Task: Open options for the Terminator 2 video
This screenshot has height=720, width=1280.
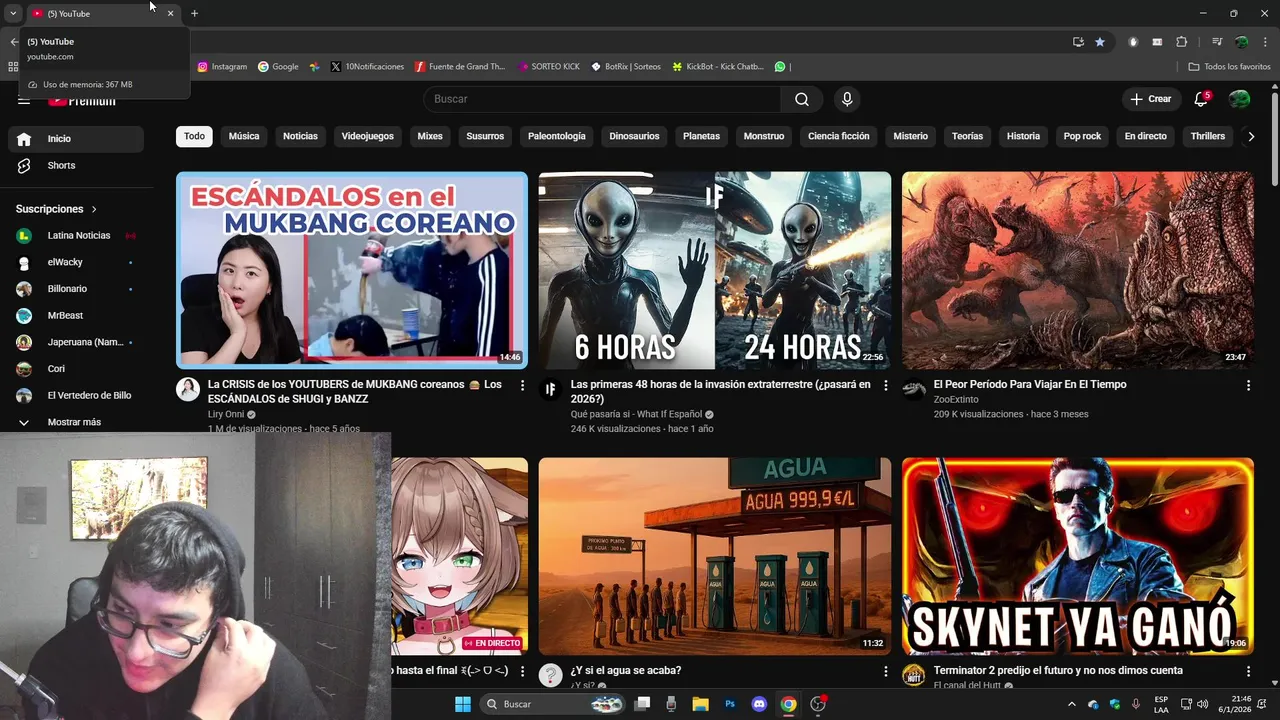Action: [1248, 671]
